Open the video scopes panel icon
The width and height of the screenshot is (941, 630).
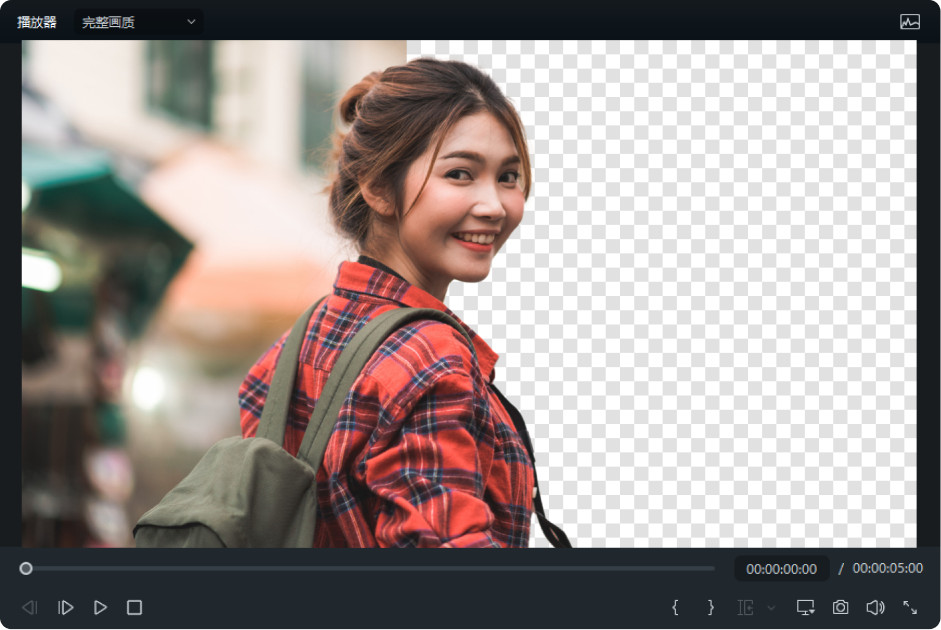click(x=909, y=22)
